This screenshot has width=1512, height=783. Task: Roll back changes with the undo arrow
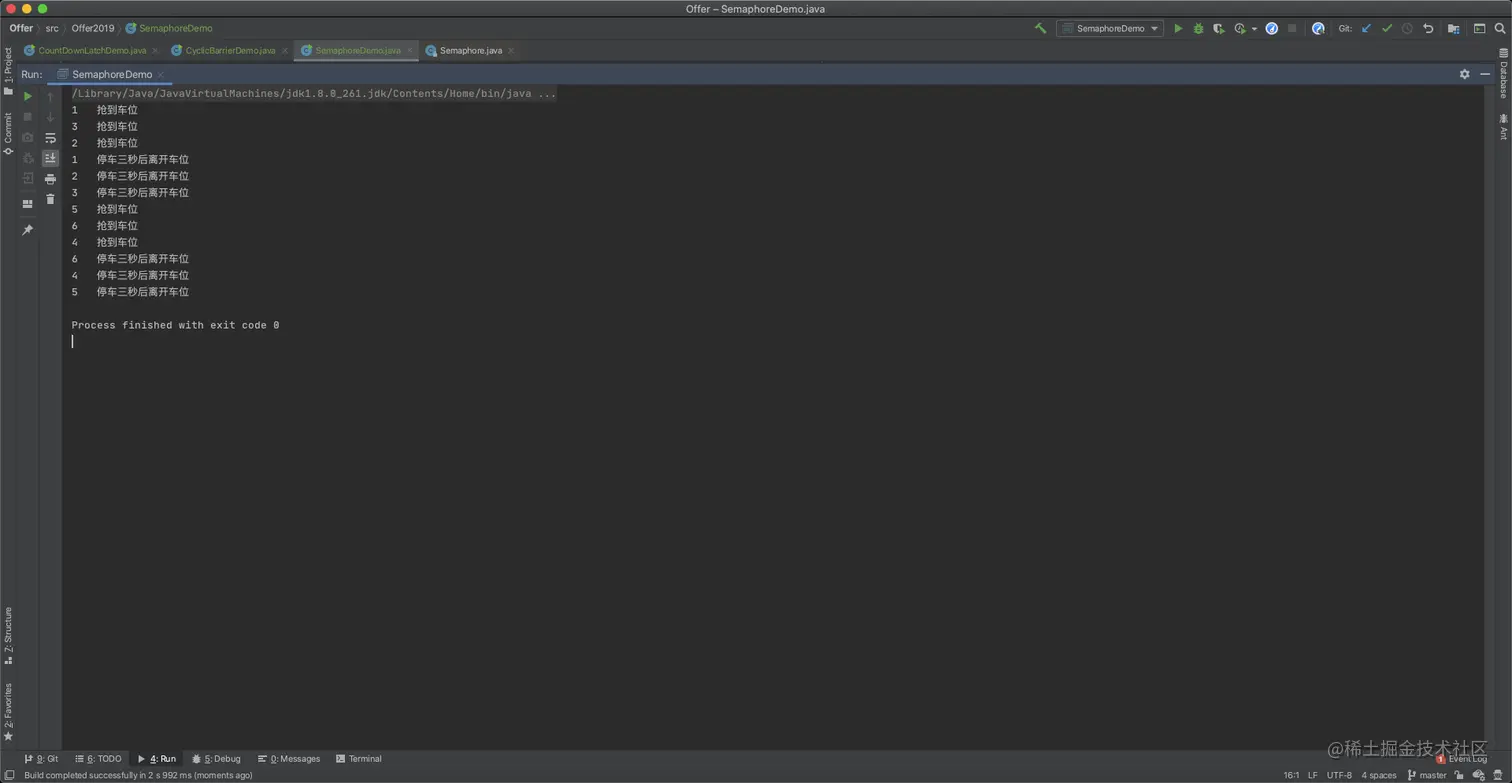click(x=1428, y=28)
